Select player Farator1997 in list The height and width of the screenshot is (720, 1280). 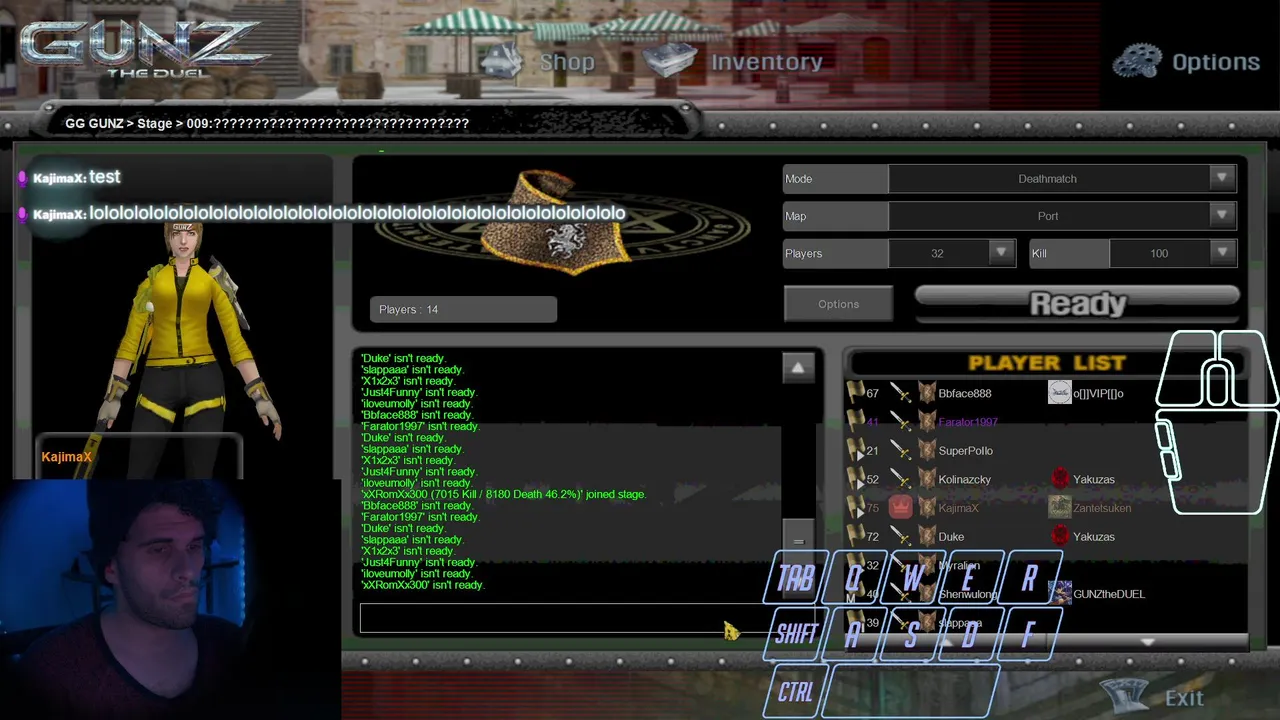[x=968, y=422]
